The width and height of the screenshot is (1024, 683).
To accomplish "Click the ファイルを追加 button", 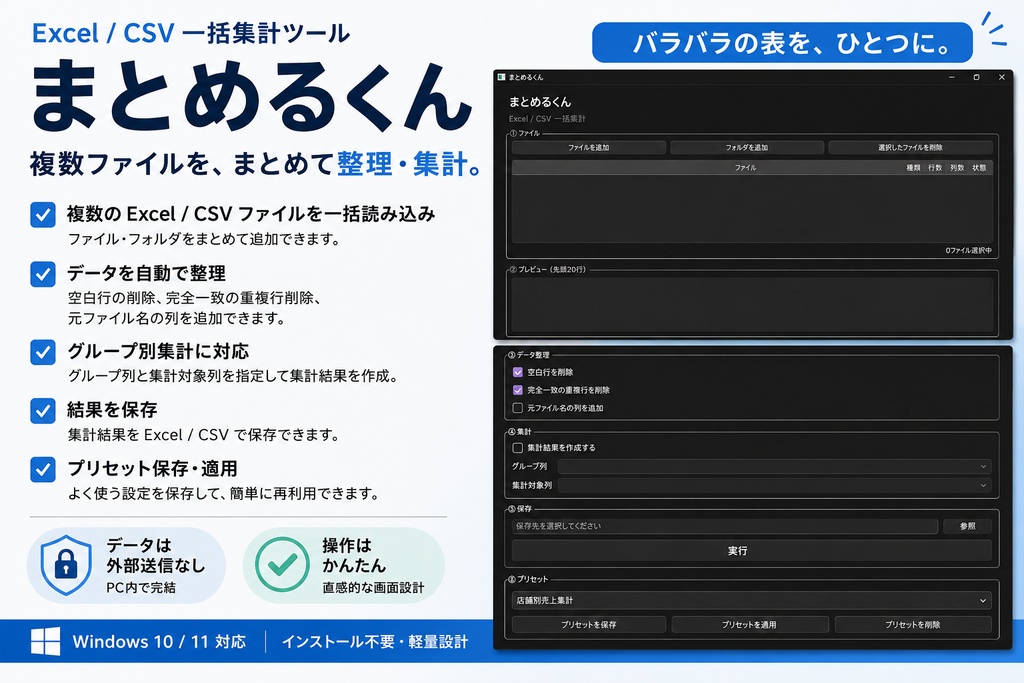I will tap(588, 148).
